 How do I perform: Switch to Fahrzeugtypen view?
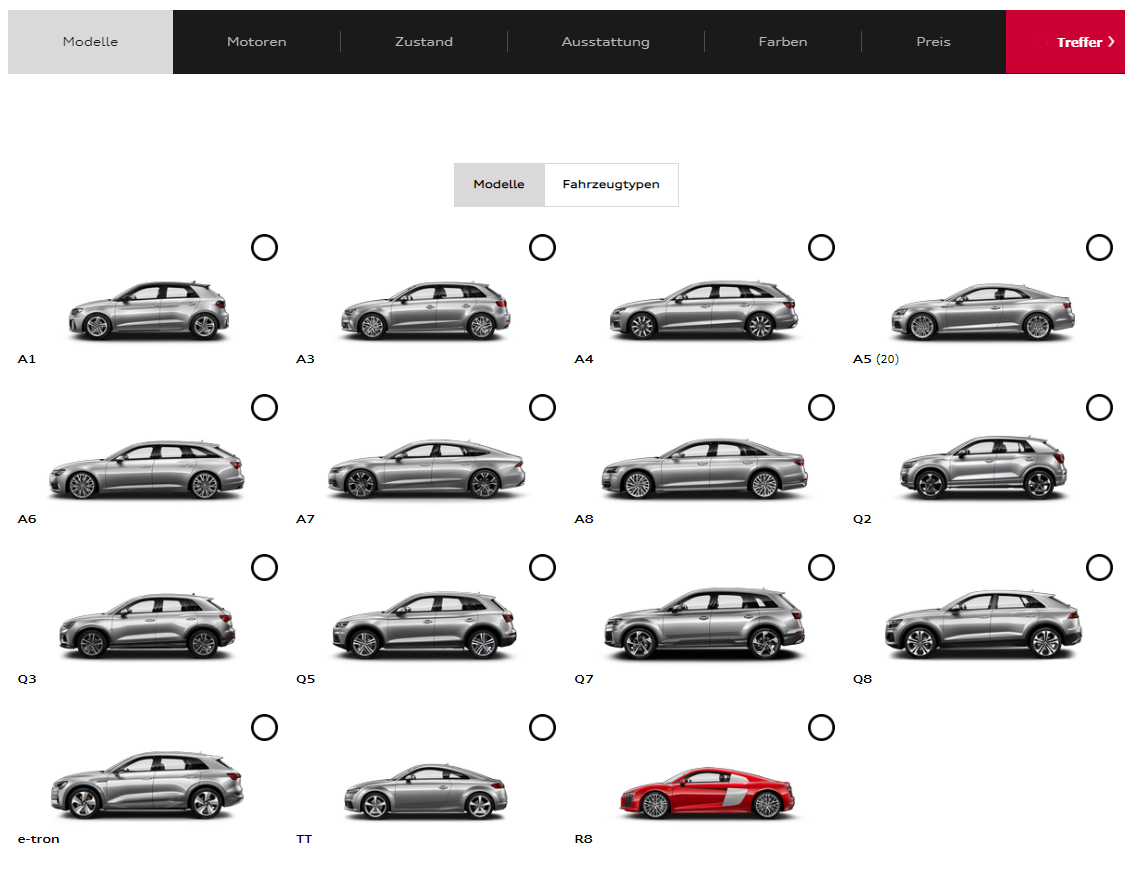pyautogui.click(x=611, y=184)
